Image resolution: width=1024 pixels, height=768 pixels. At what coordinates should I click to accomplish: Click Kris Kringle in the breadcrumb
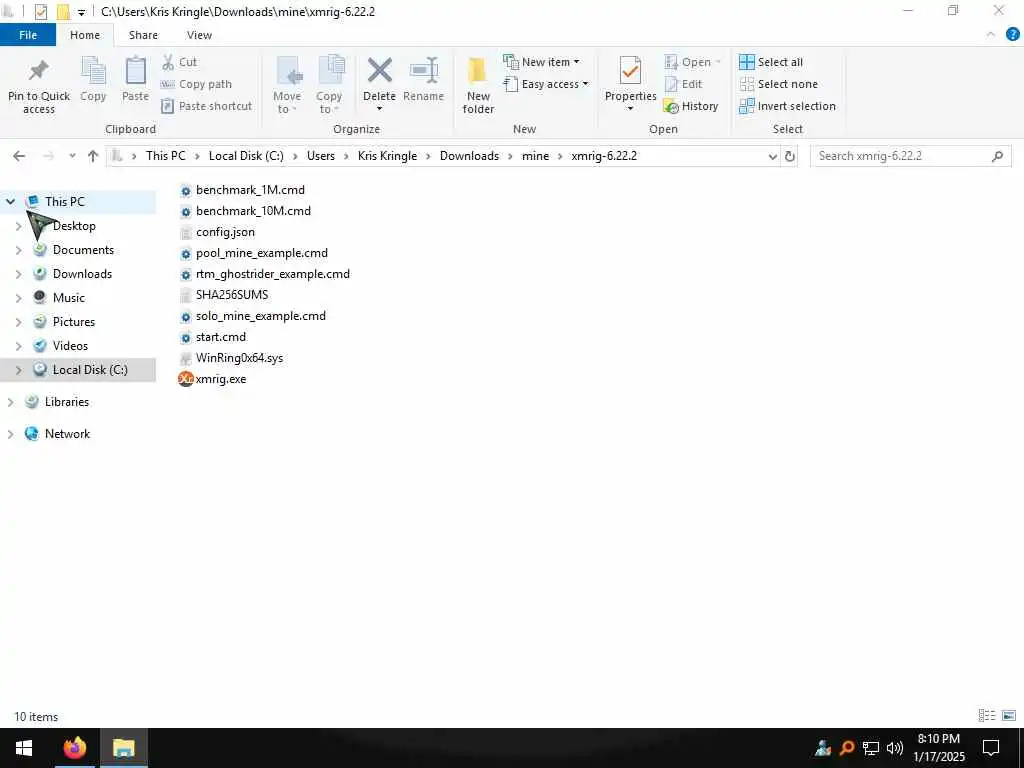(387, 156)
